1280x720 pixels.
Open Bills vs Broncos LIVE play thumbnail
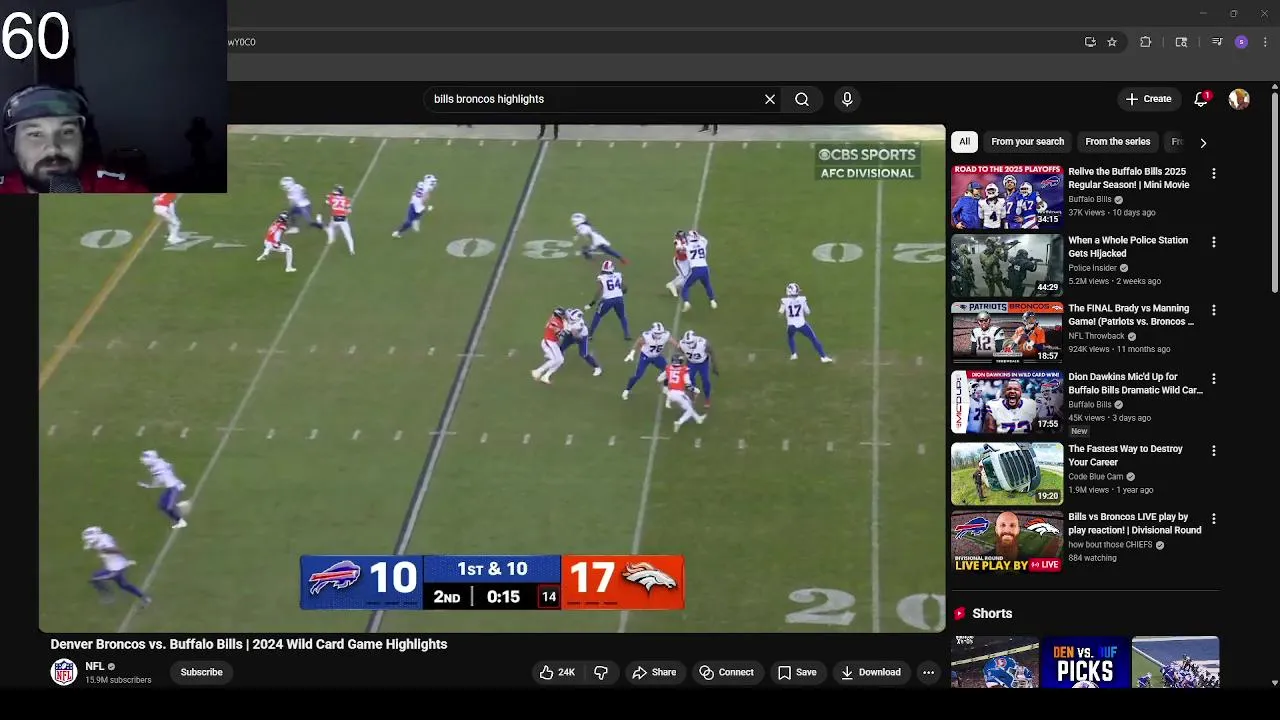tap(1007, 543)
